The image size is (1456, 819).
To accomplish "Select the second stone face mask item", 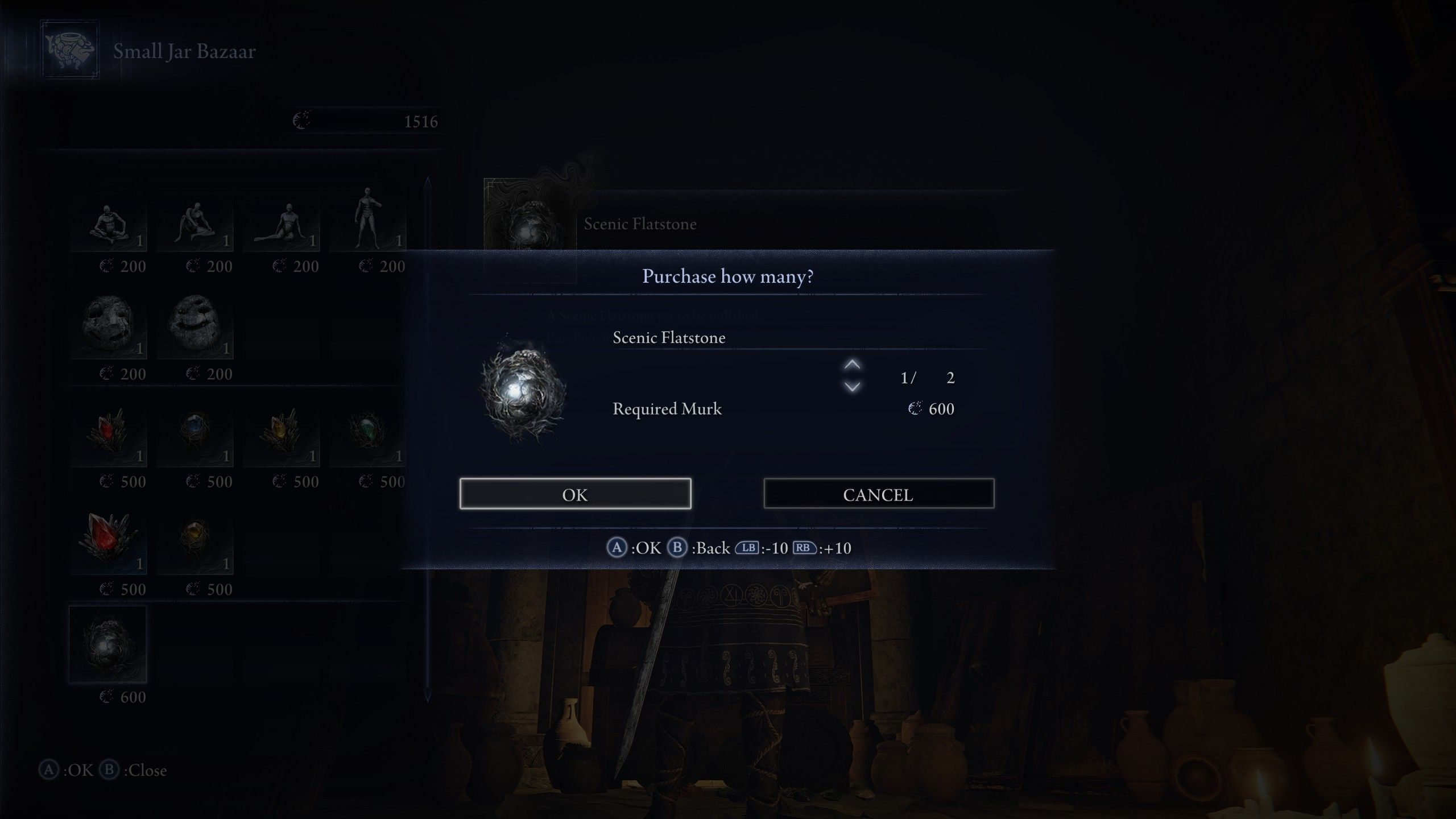I will click(195, 325).
